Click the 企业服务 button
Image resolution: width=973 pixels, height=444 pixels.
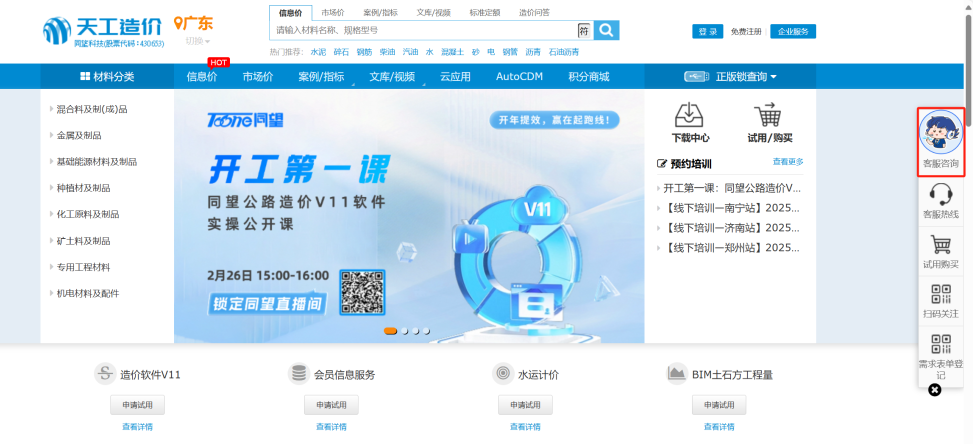click(x=793, y=32)
